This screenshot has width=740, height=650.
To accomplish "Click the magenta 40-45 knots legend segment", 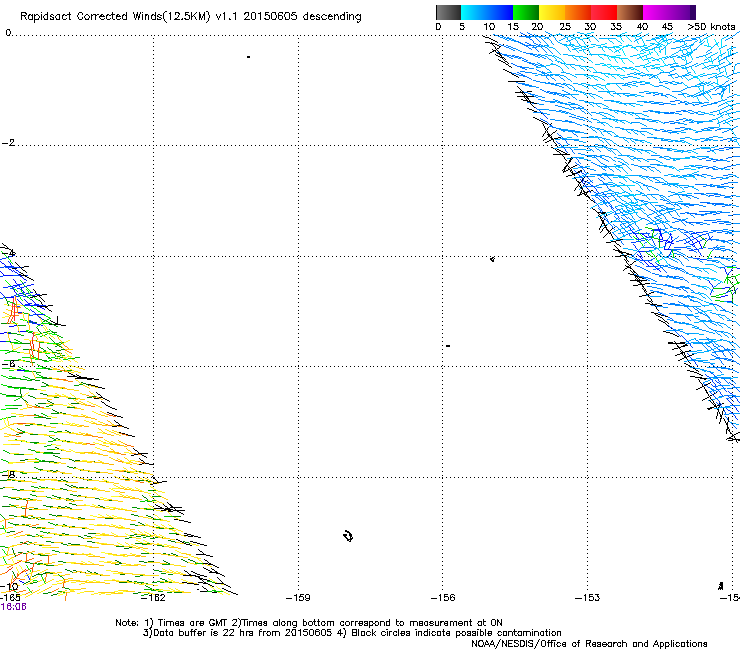I will [x=656, y=12].
